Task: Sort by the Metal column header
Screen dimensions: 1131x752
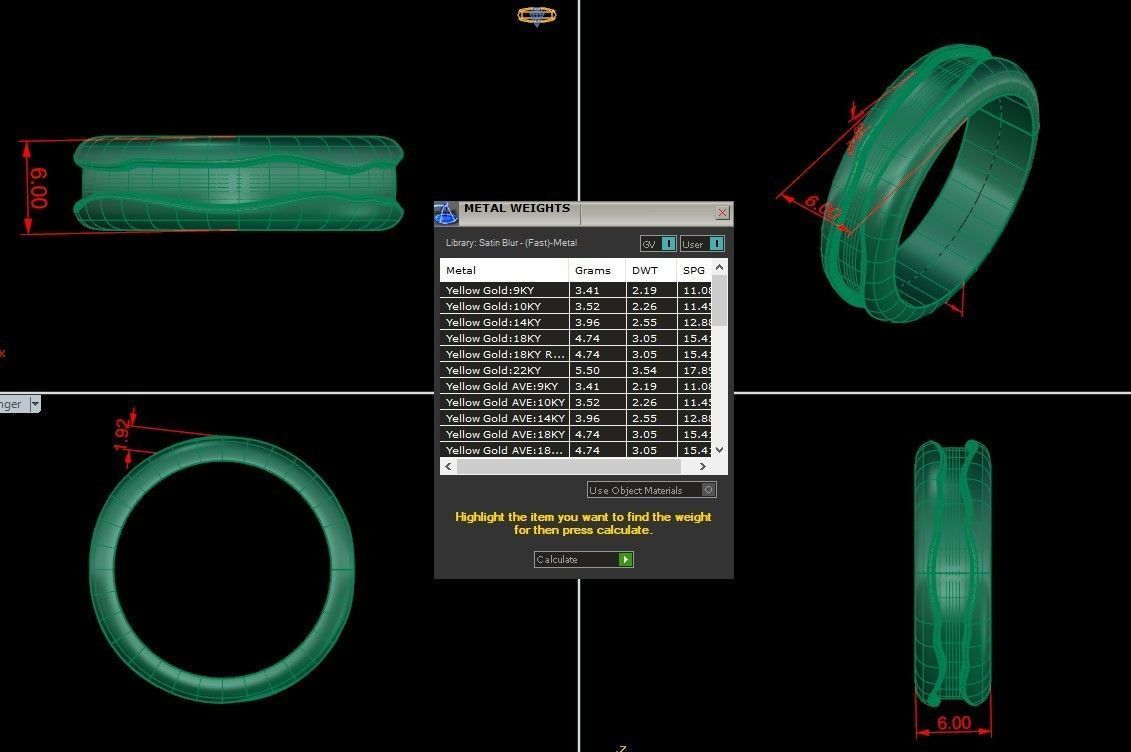Action: 504,270
